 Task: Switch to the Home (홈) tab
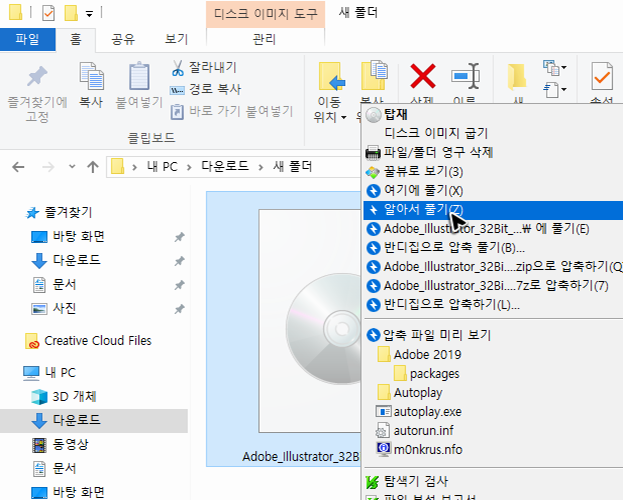point(75,39)
